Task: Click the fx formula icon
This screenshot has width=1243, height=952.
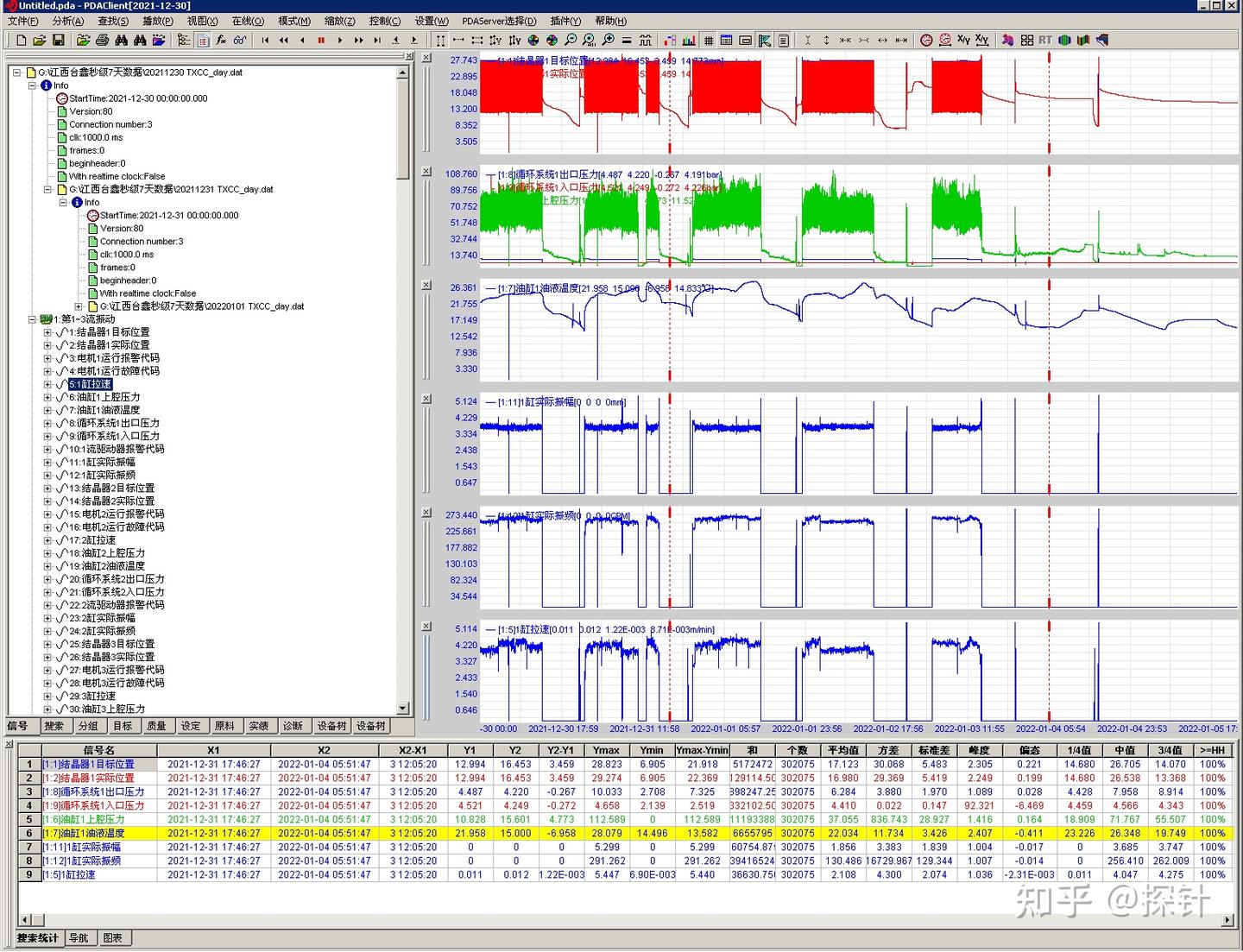Action: (221, 40)
